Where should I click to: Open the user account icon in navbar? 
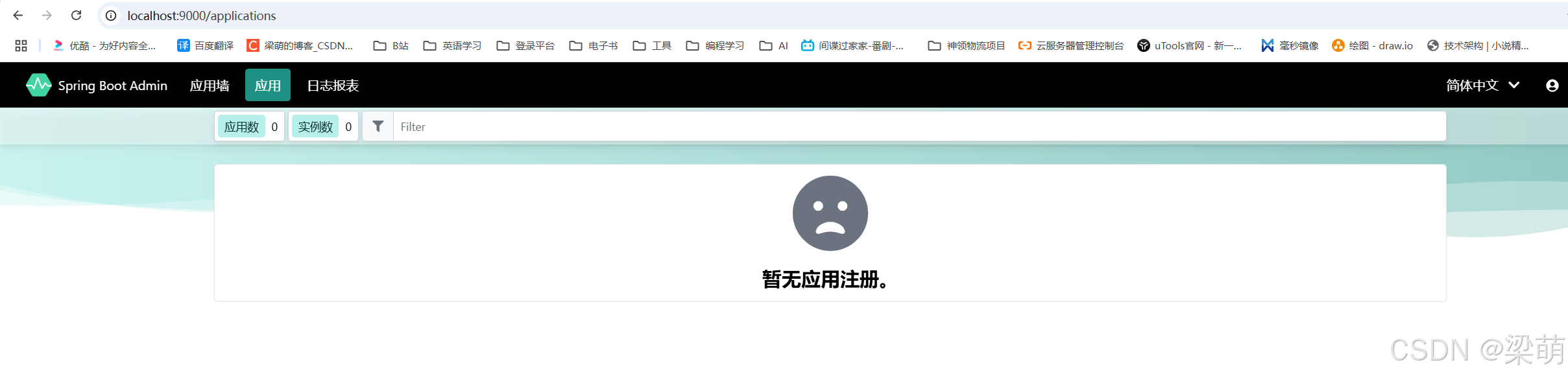pyautogui.click(x=1552, y=86)
